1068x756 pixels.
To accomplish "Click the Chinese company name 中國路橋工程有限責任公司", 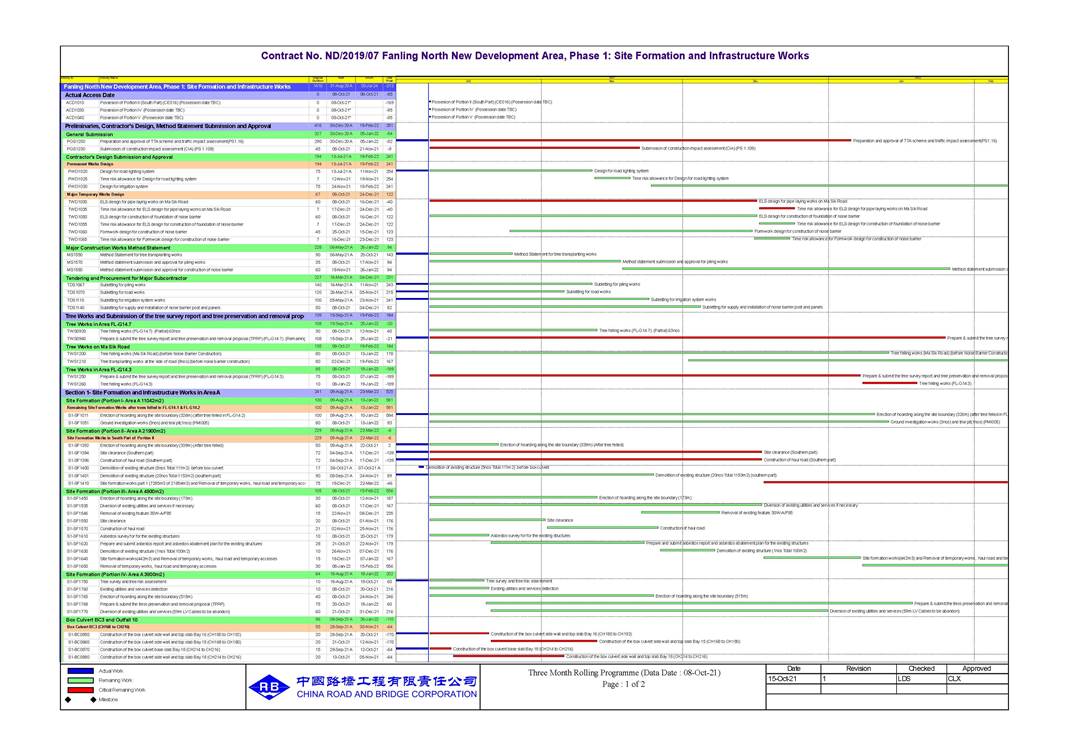I will pyautogui.click(x=386, y=680).
